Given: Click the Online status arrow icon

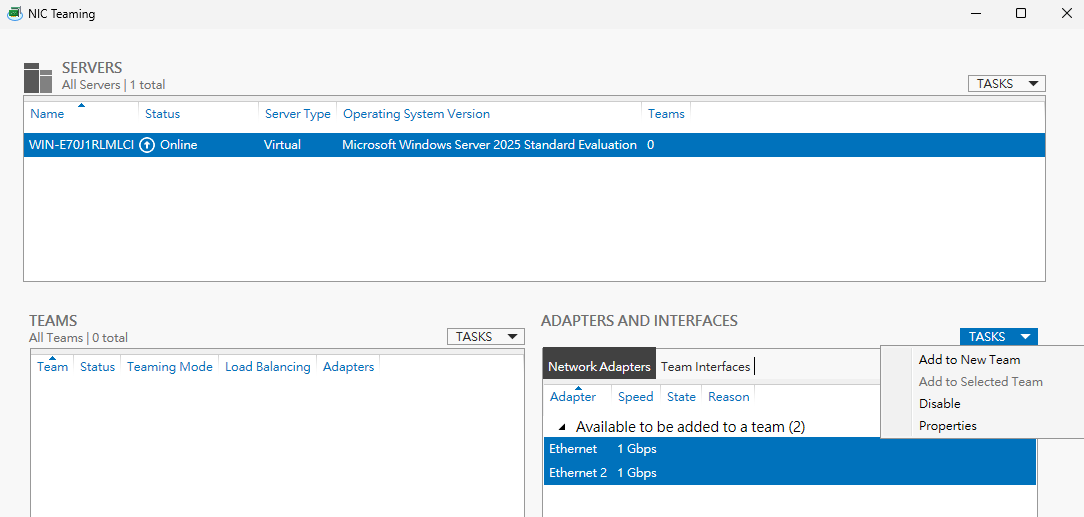Looking at the screenshot, I should [147, 145].
